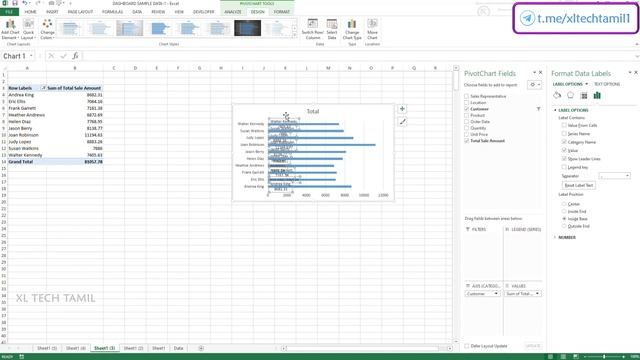This screenshot has height=360, width=640.
Task: Enable the Legend key checkbox
Action: click(x=564, y=167)
